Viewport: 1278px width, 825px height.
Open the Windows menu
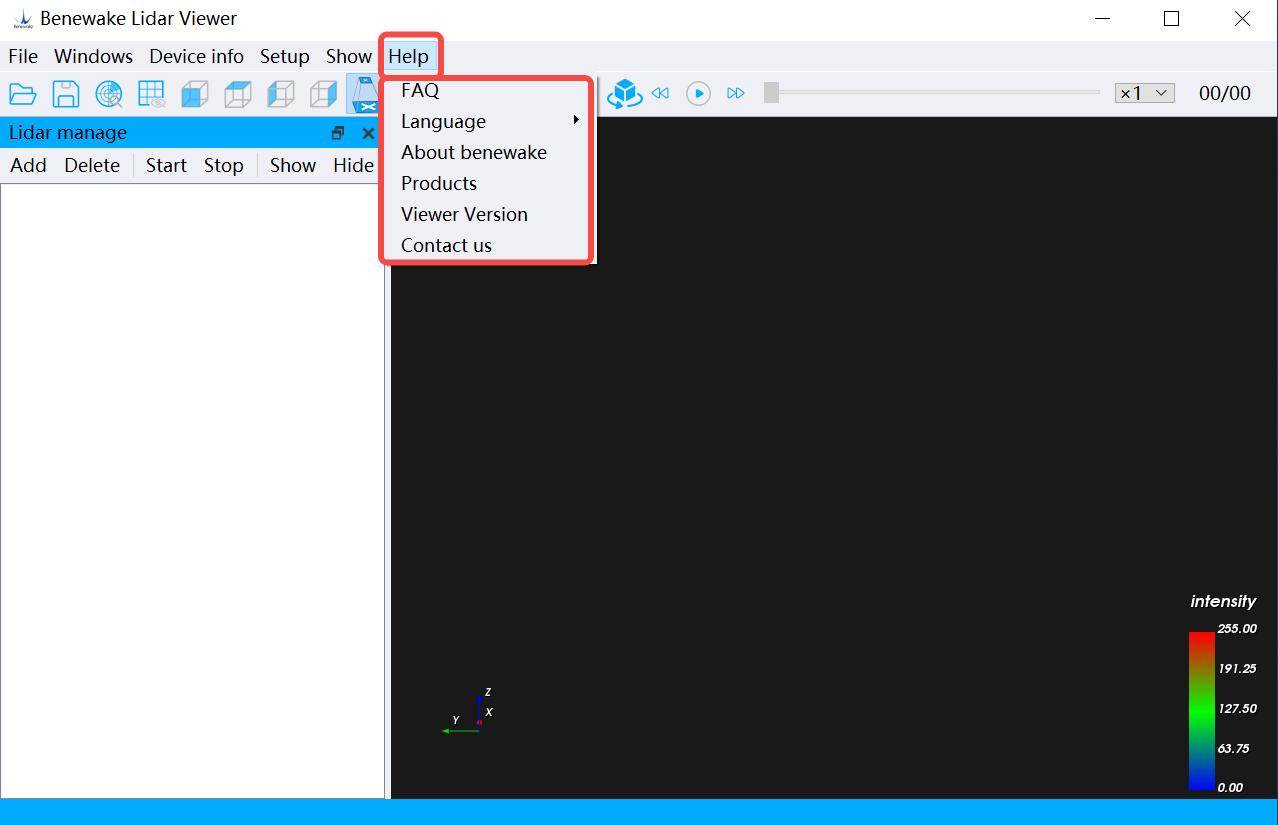pyautogui.click(x=94, y=56)
